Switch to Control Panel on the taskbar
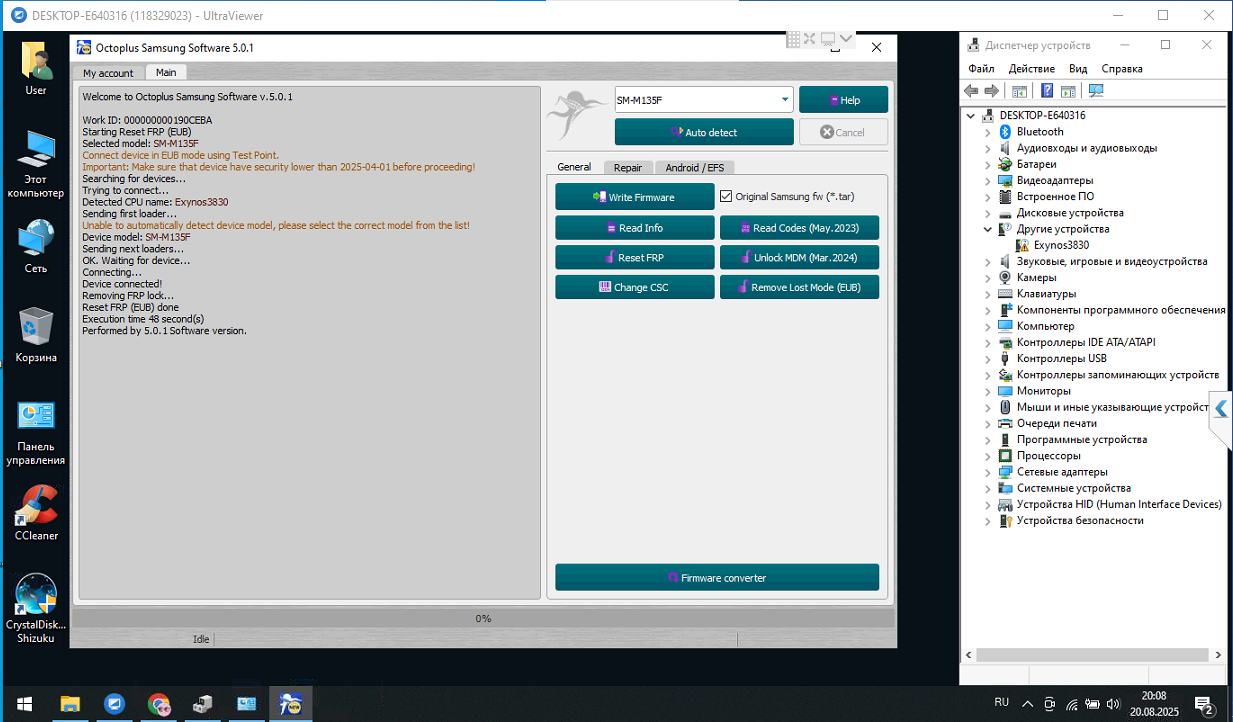1233x722 pixels. [x=246, y=704]
